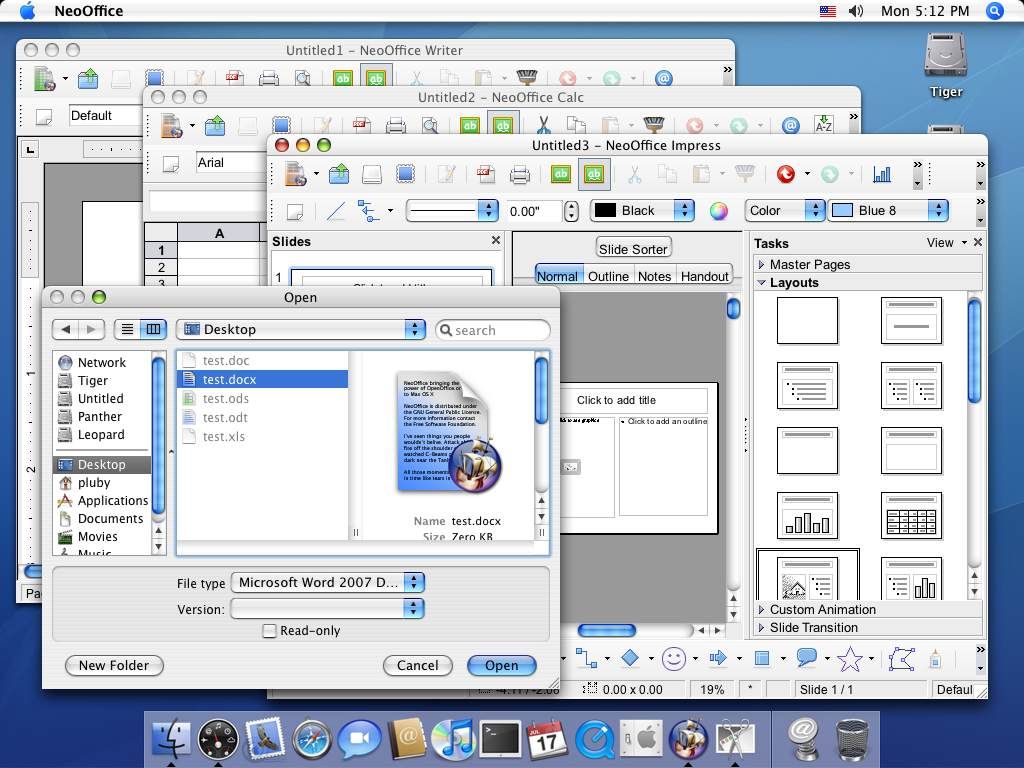Click the search field in Open dialog
Screen dimensions: 1024x768
pos(493,330)
